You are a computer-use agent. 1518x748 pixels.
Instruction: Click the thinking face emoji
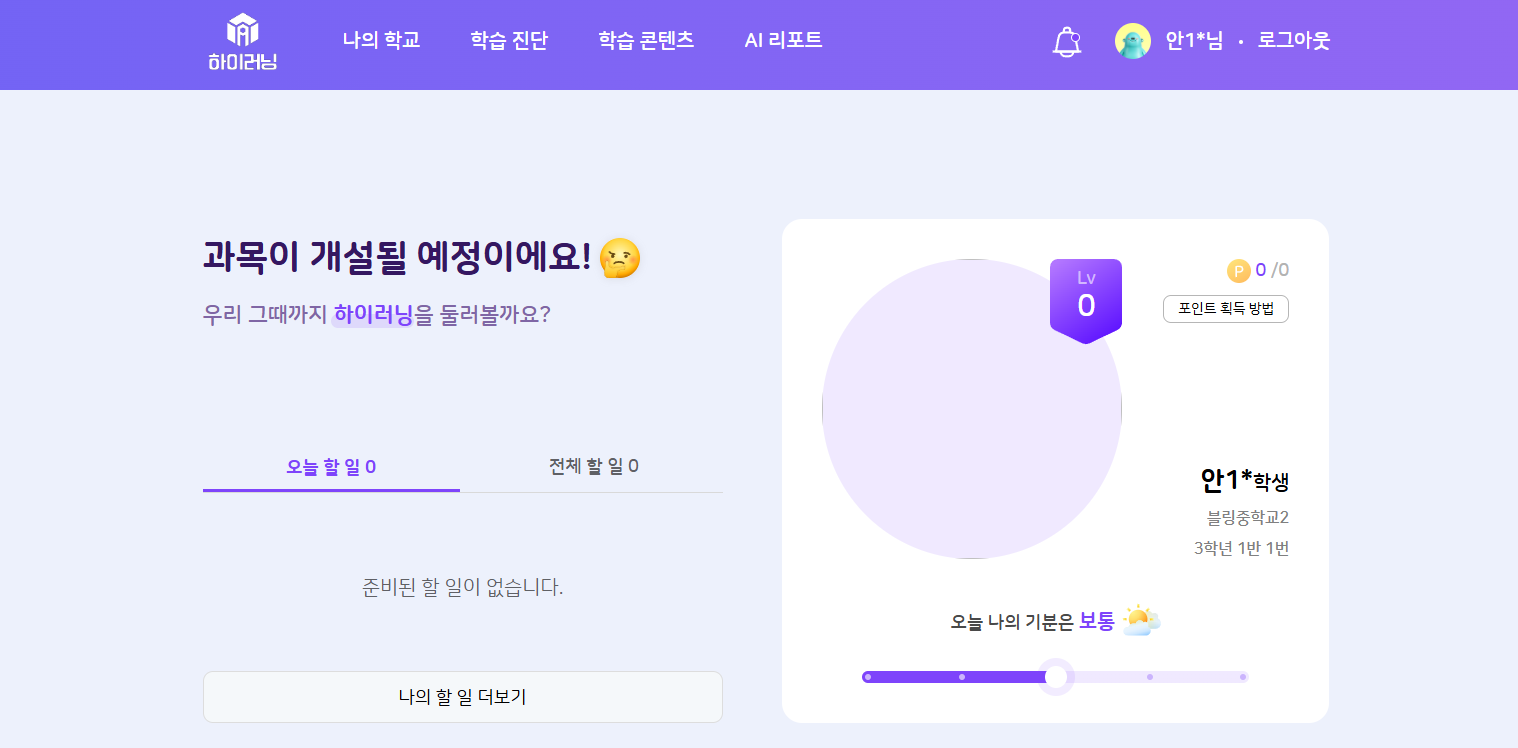[619, 258]
